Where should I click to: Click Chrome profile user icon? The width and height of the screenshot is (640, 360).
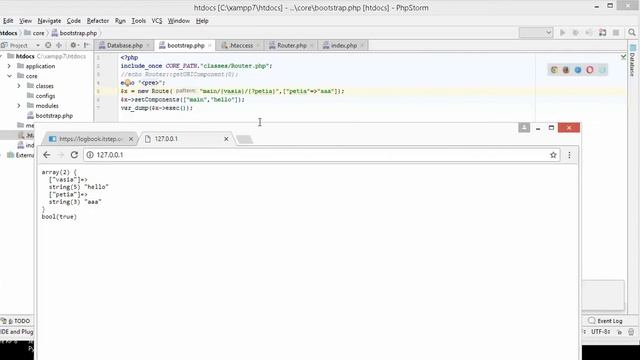[524, 128]
